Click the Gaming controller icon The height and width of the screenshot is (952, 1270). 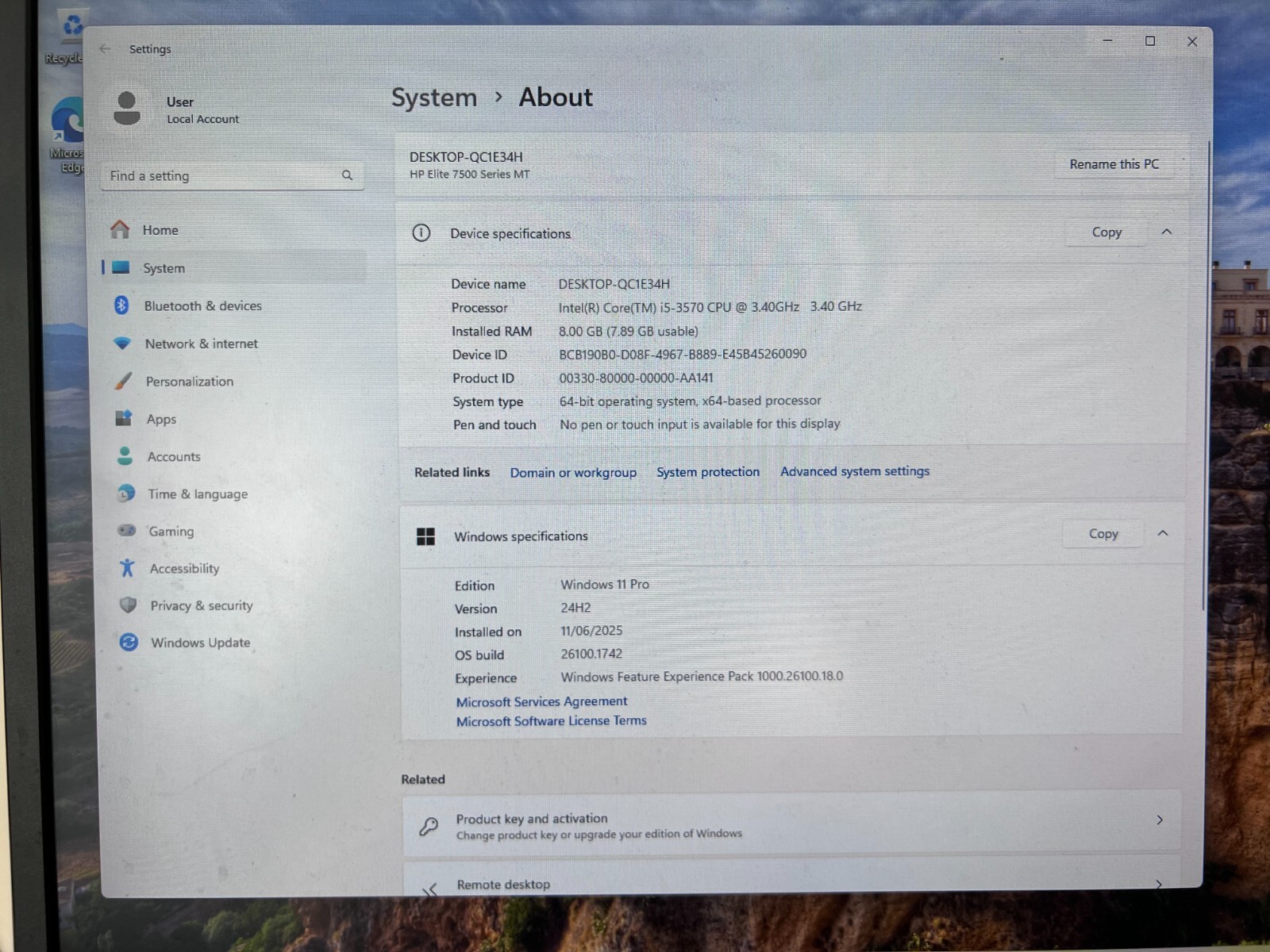point(126,531)
